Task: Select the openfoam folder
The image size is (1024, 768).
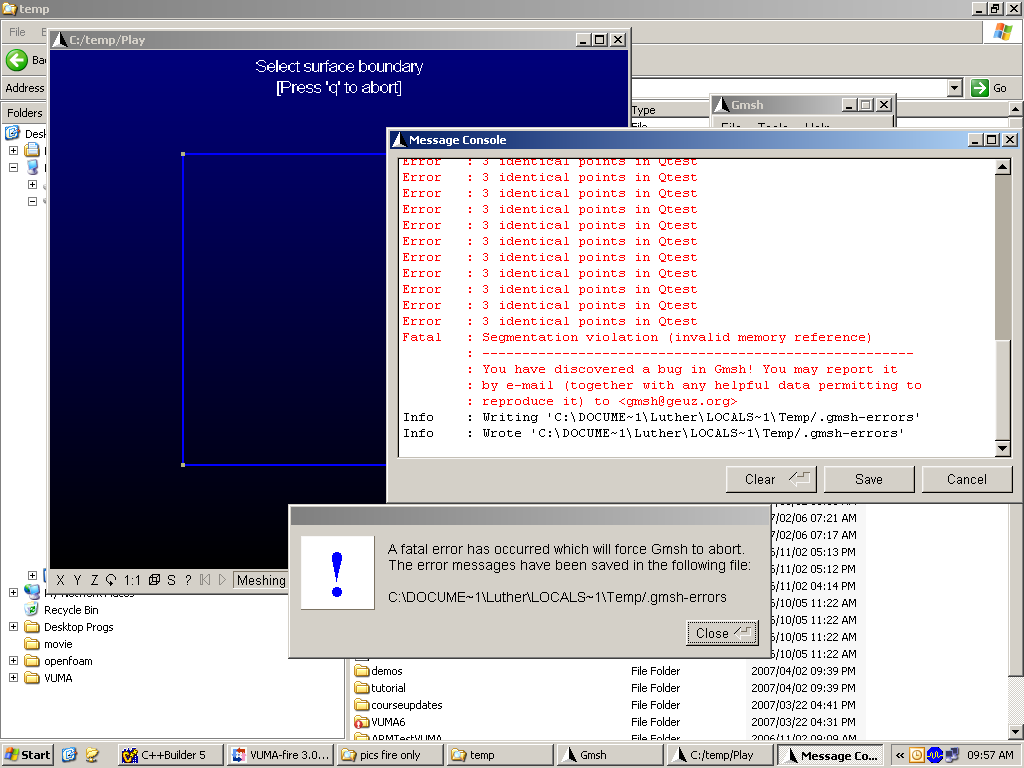Action: (68, 661)
